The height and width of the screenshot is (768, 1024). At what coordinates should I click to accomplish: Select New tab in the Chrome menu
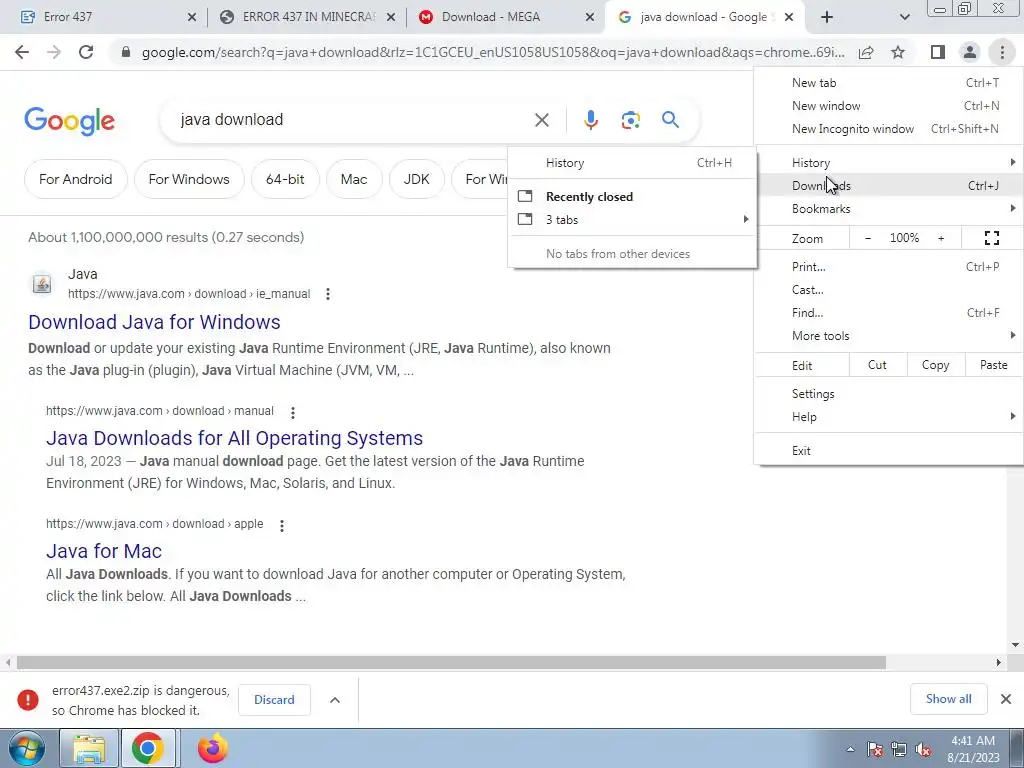[x=889, y=83]
